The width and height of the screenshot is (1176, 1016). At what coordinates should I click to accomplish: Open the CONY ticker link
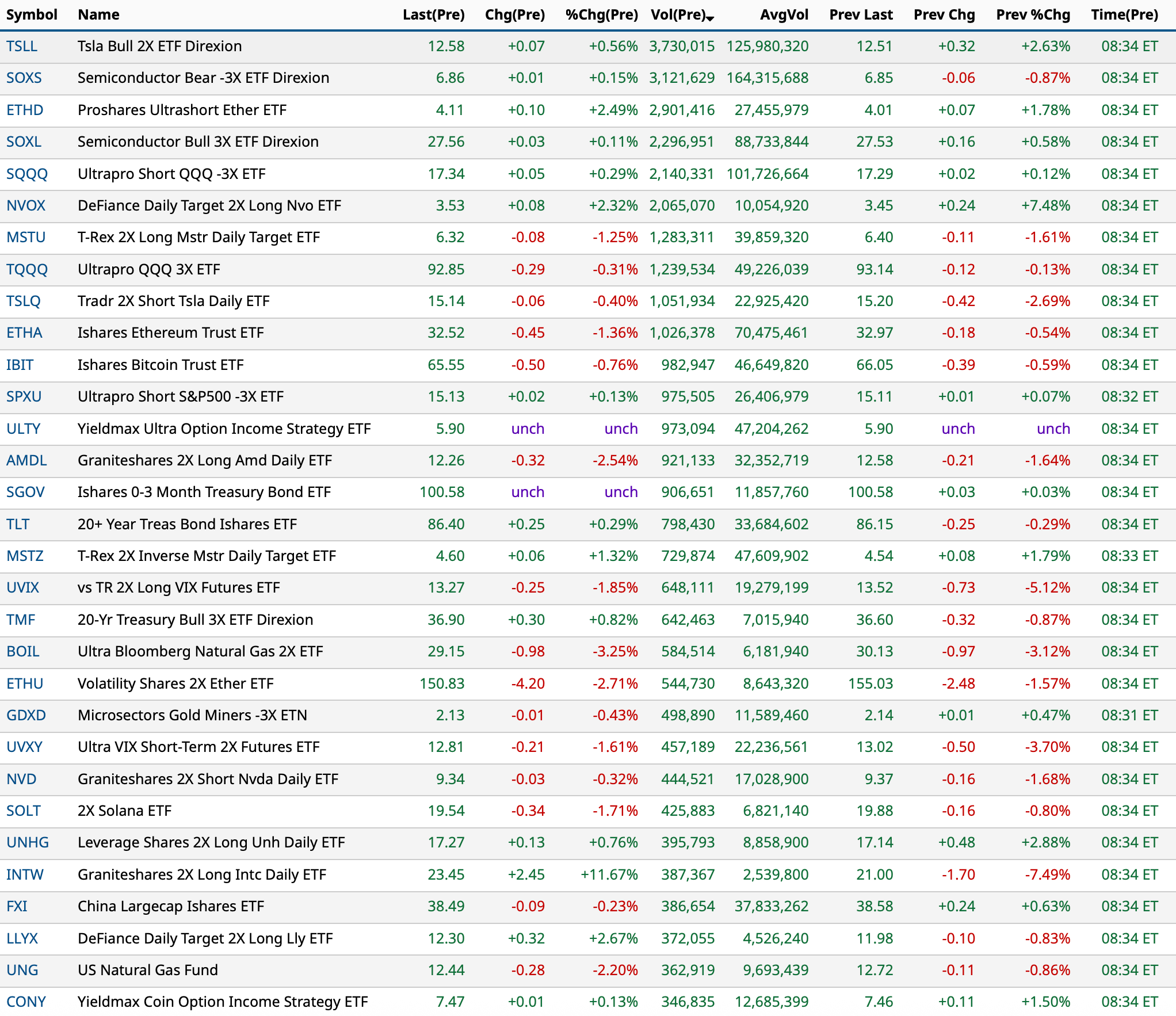pyautogui.click(x=26, y=1002)
